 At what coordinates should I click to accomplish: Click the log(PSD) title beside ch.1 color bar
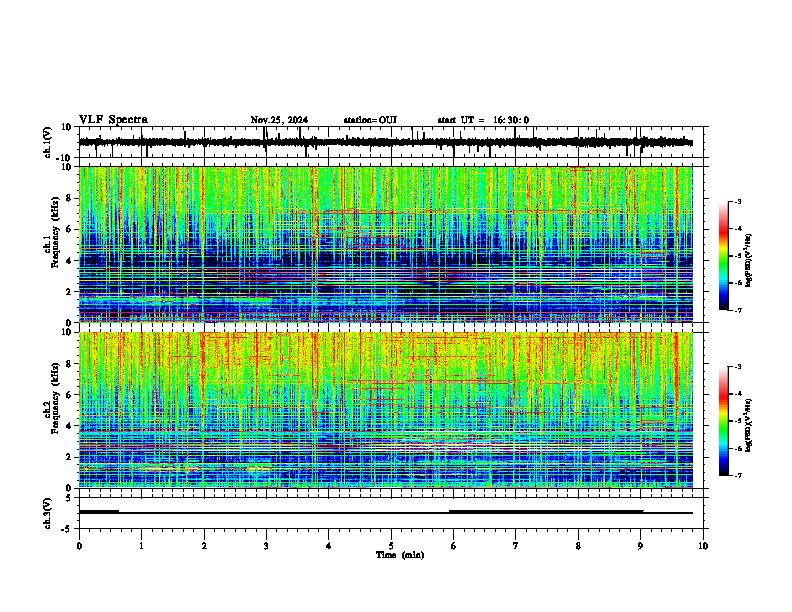coord(749,261)
